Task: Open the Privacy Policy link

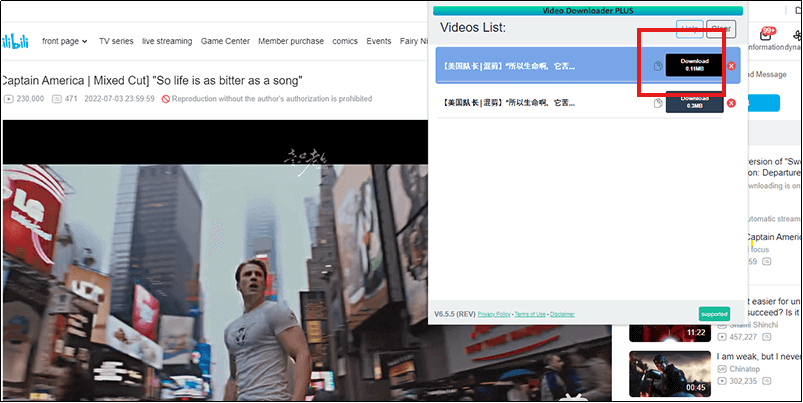Action: pyautogui.click(x=494, y=314)
